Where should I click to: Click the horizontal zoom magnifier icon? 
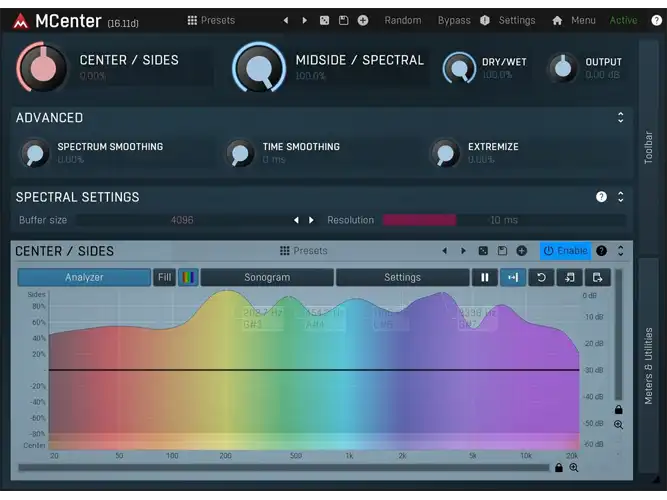(574, 468)
